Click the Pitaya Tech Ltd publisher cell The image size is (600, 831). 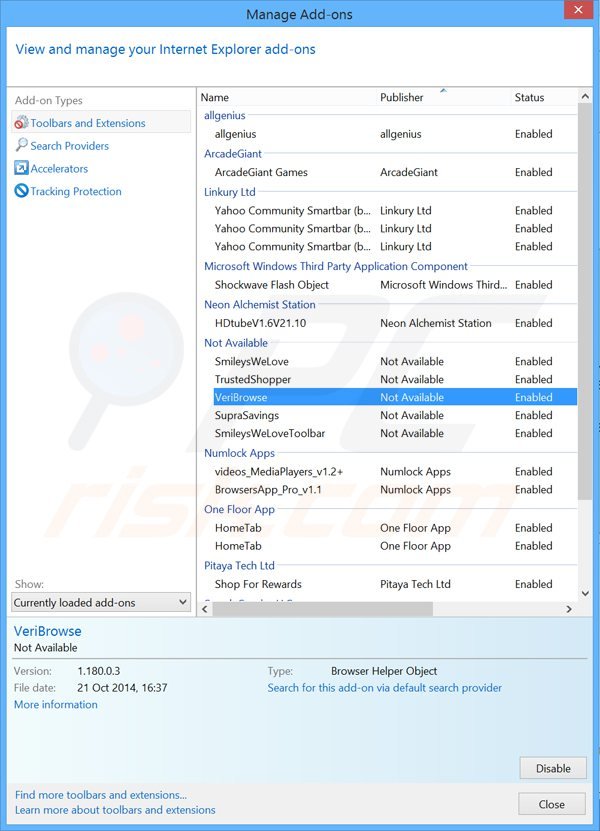415,584
